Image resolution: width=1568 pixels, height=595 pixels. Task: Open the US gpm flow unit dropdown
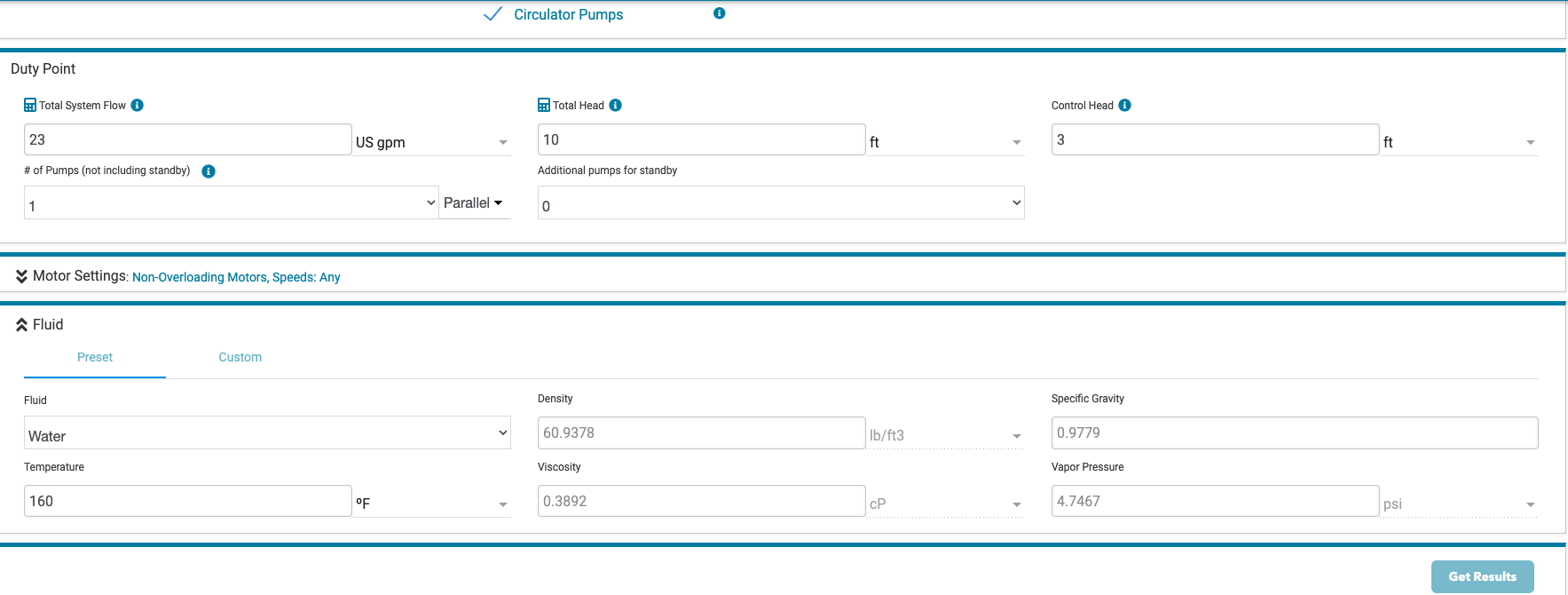point(432,142)
